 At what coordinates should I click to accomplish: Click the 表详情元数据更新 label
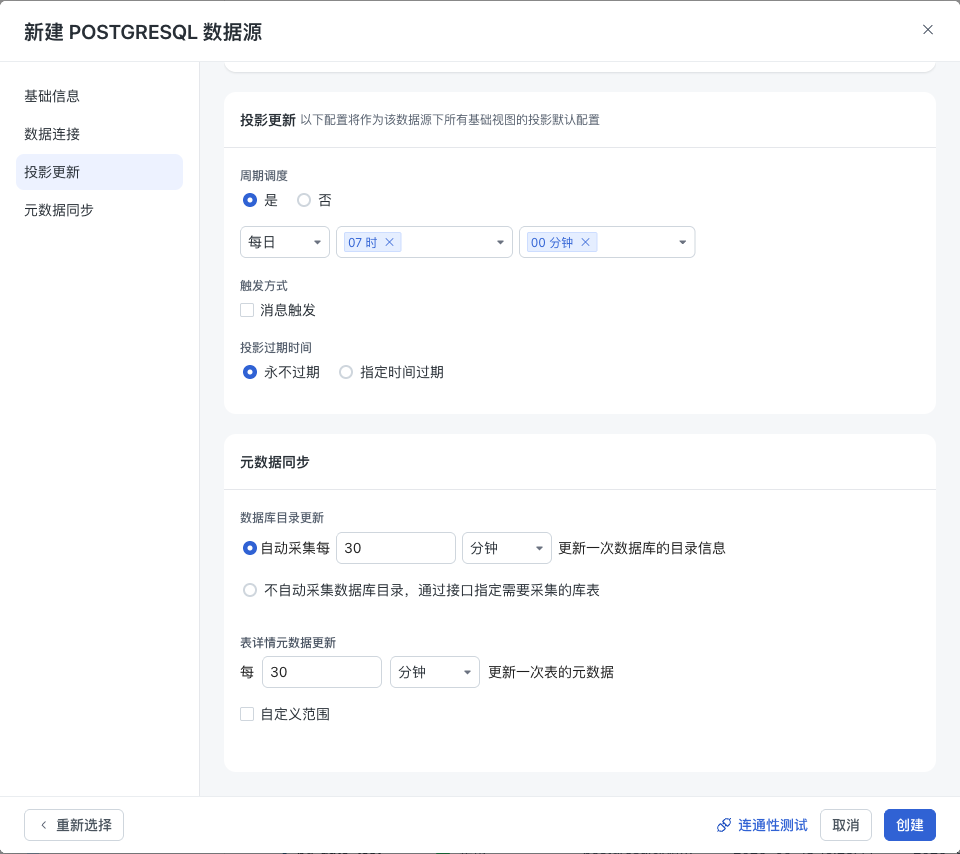[288, 643]
